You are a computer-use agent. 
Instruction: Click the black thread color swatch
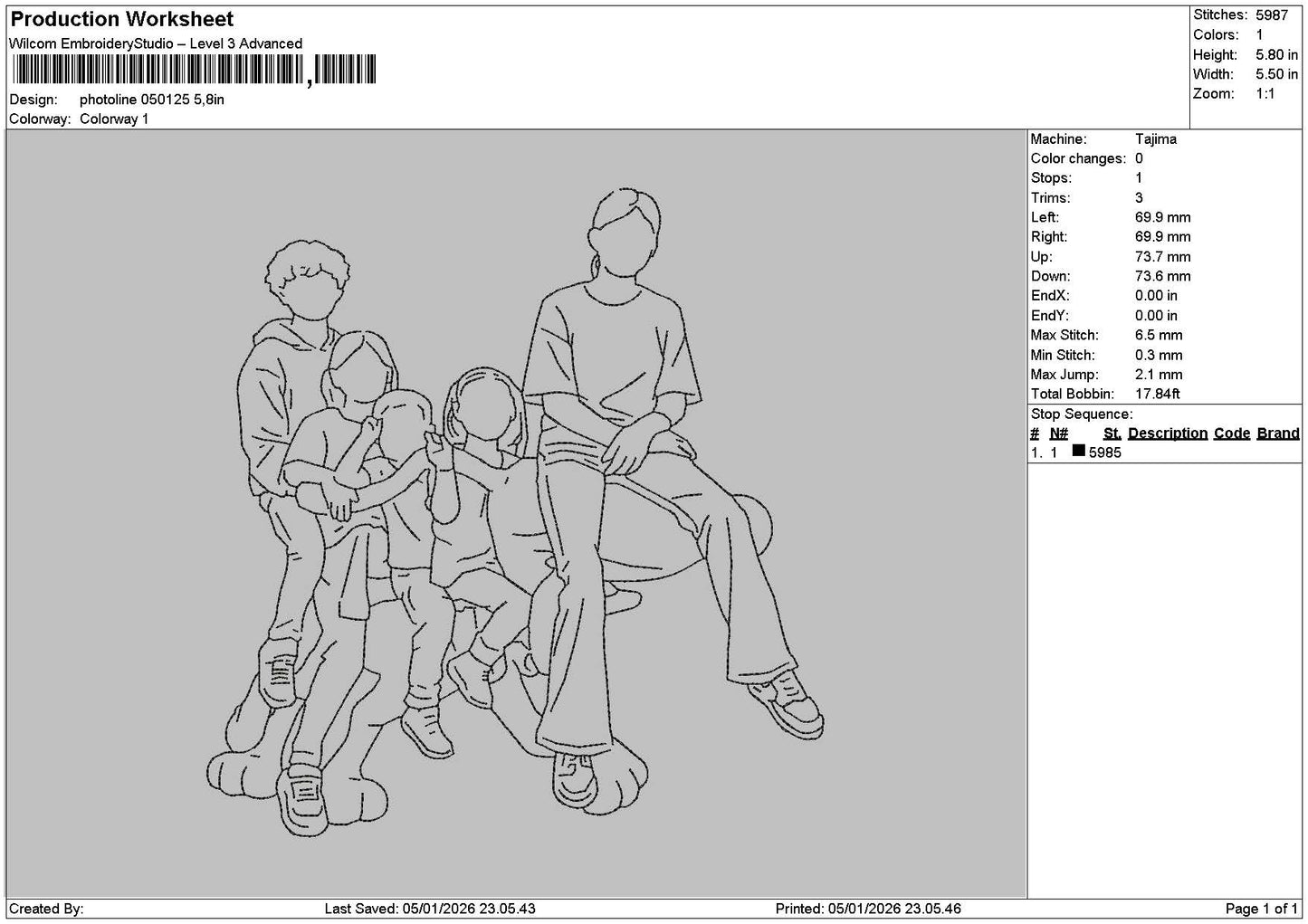point(1078,451)
